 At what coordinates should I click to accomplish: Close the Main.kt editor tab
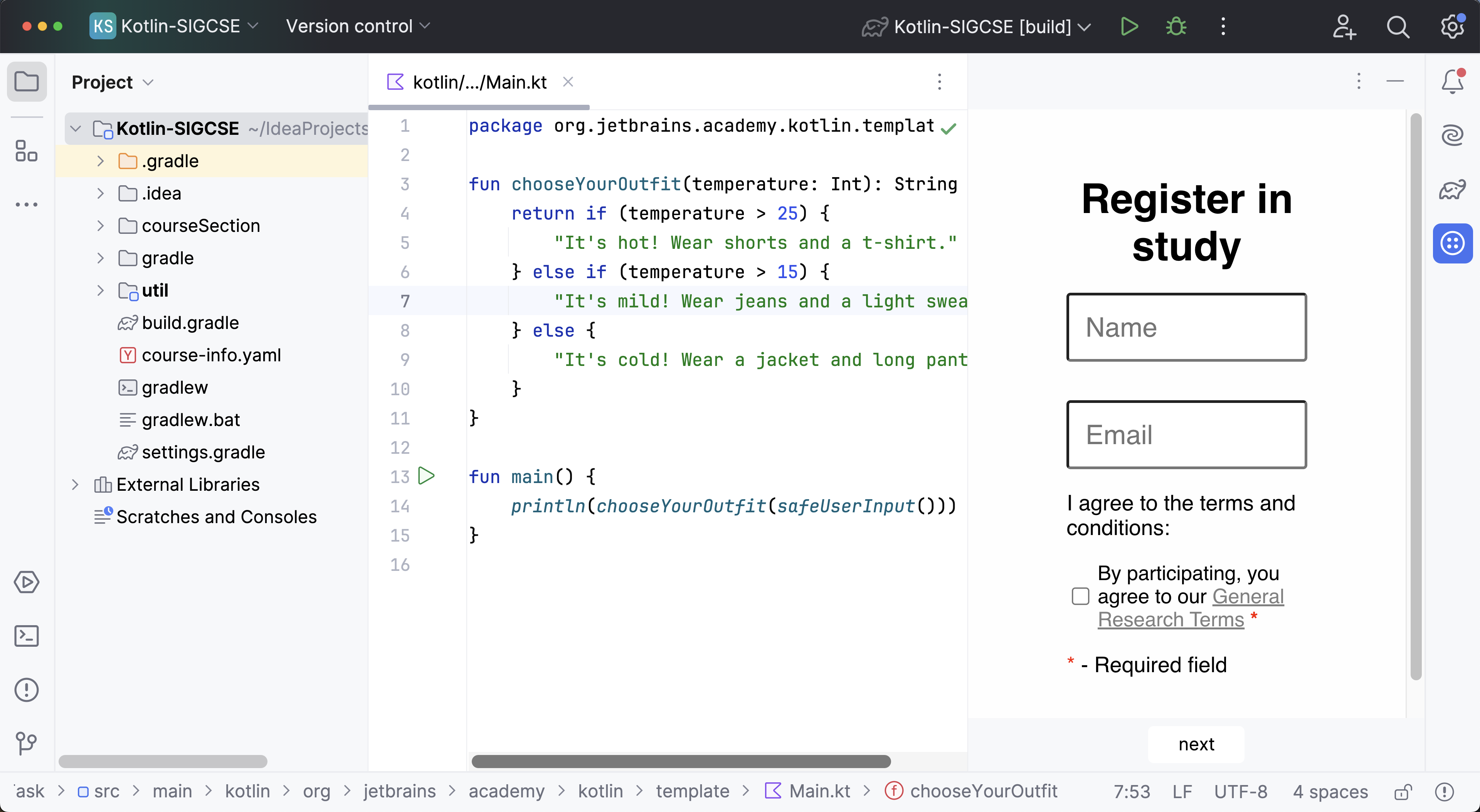[x=568, y=82]
